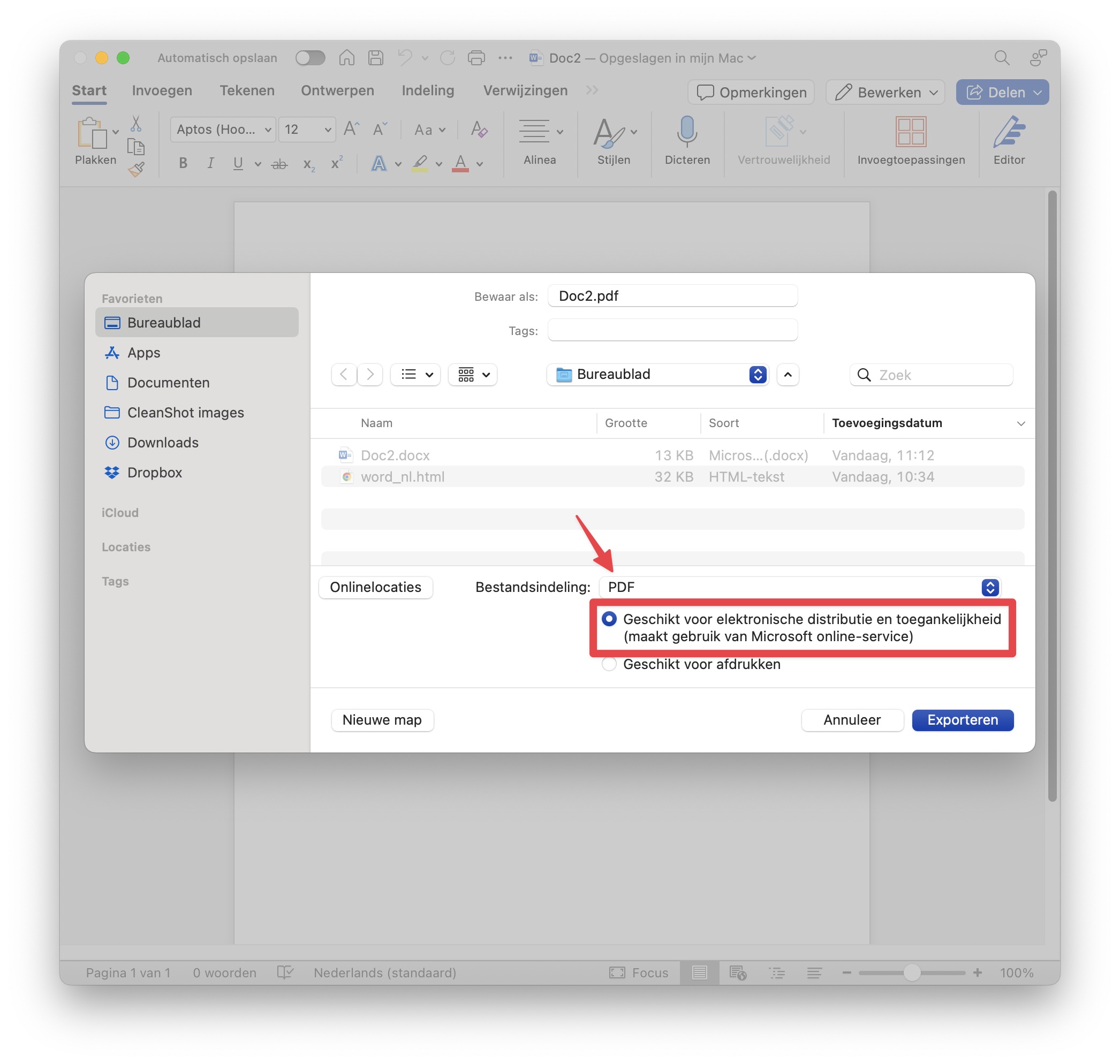Show more ribbon tabs with double chevron
The width and height of the screenshot is (1120, 1064).
click(x=592, y=90)
